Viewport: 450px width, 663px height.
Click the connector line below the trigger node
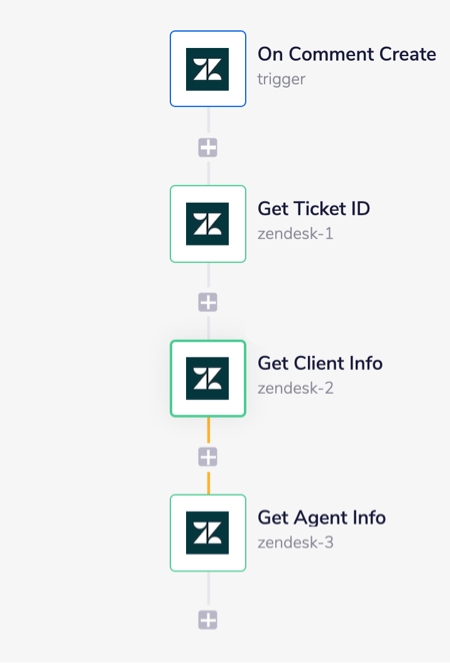[x=208, y=120]
